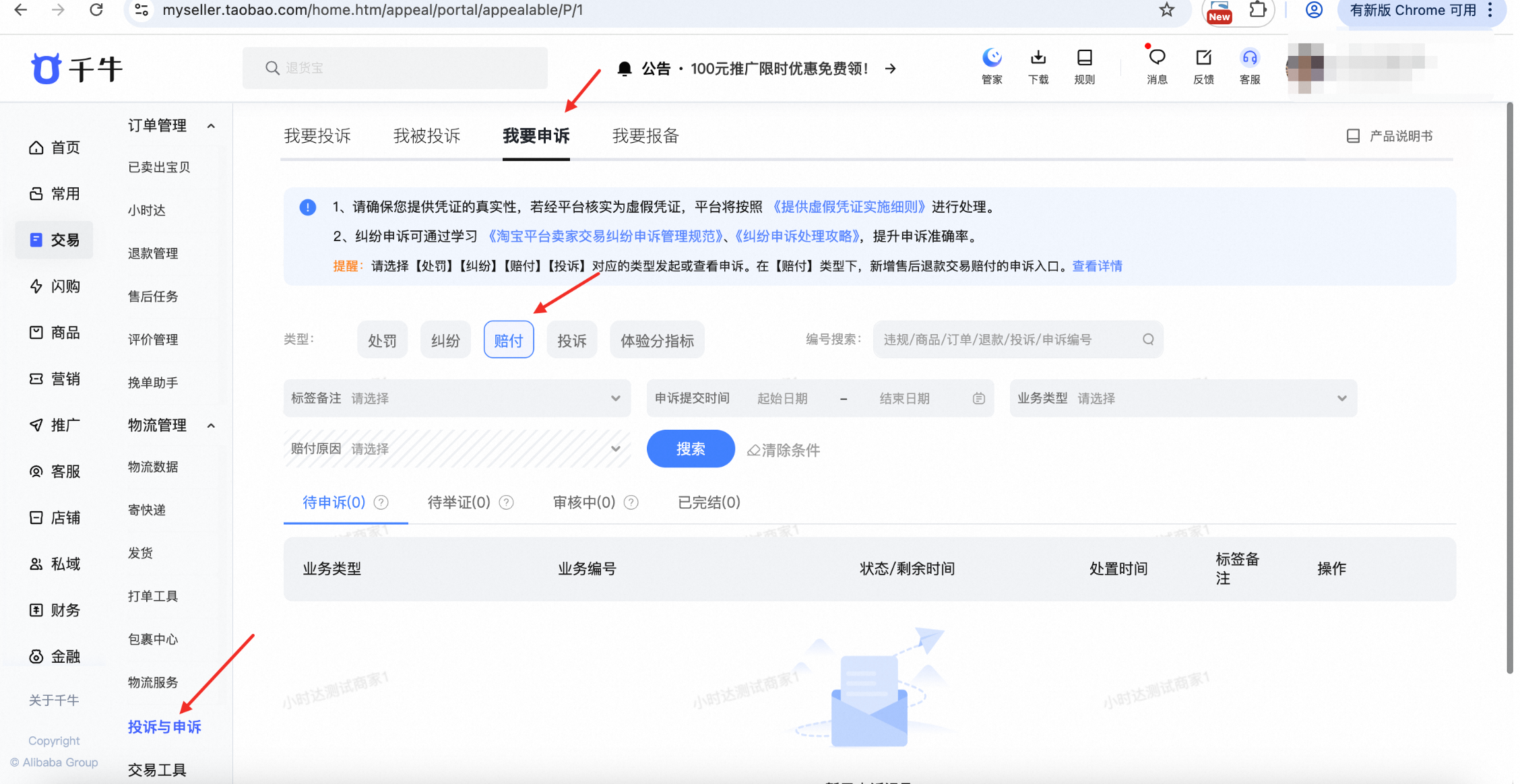The height and width of the screenshot is (784, 1520).
Task: Open 营销 in the sidebar
Action: point(55,379)
